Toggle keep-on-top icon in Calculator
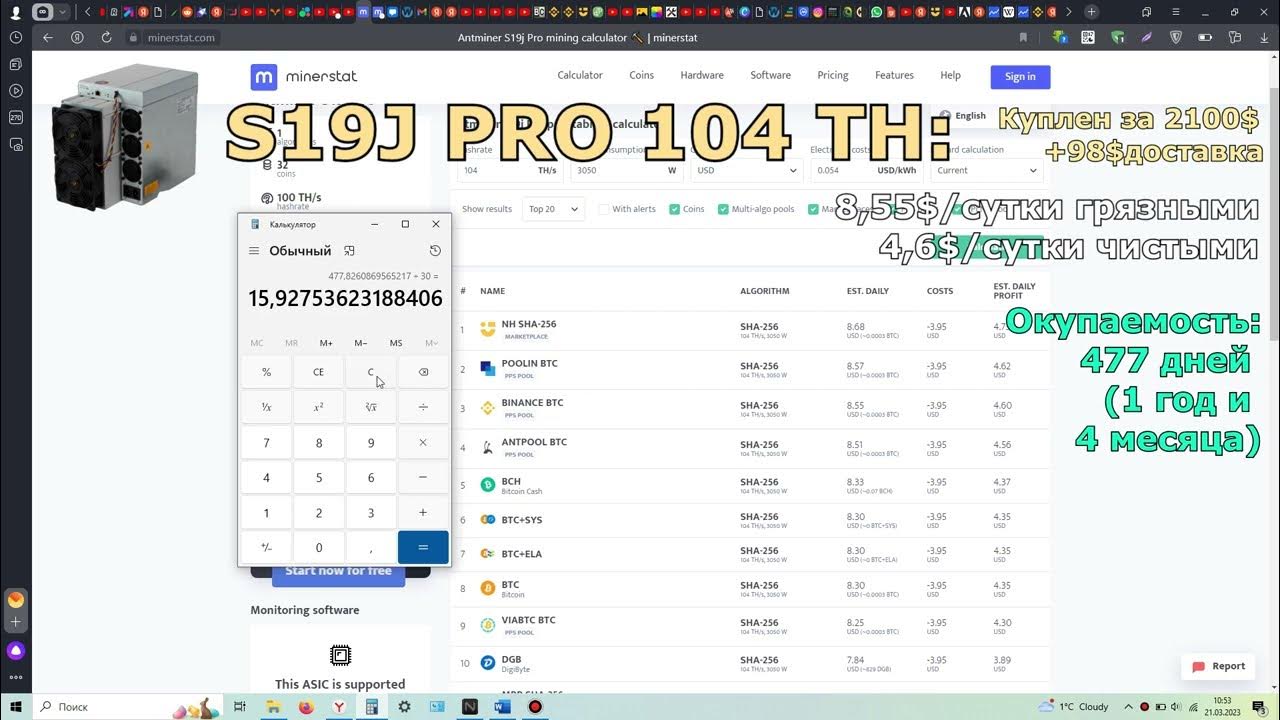 pos(349,251)
